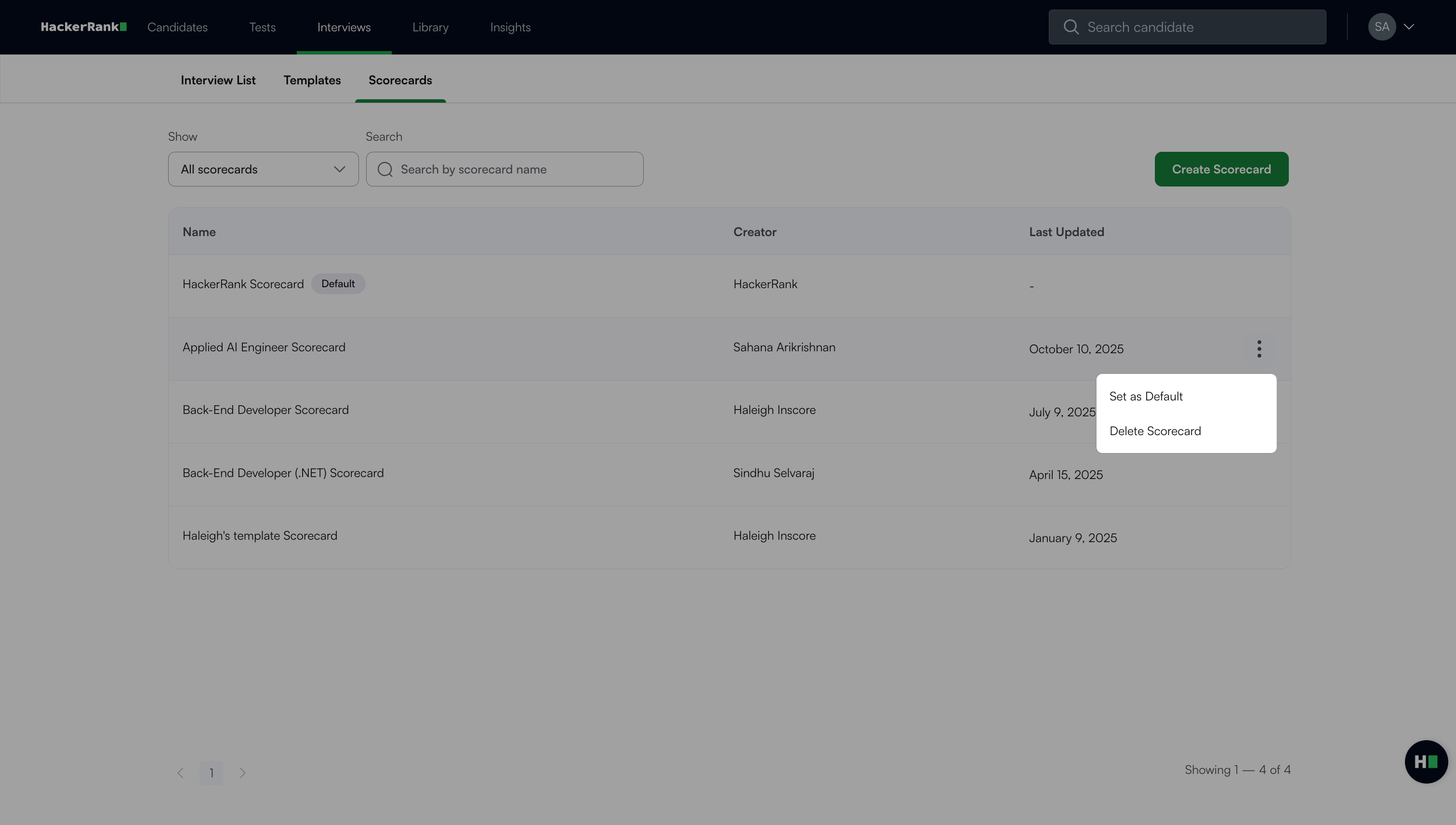Open the Back-End Developer (.NET) Scorecard
The image size is (1456, 825).
283,473
